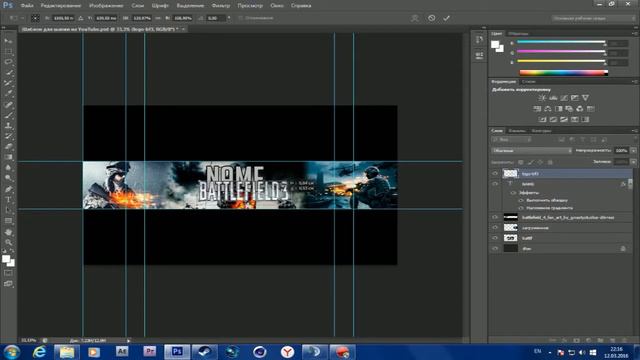Toggle the gradient overlay effect visibility

[521, 208]
